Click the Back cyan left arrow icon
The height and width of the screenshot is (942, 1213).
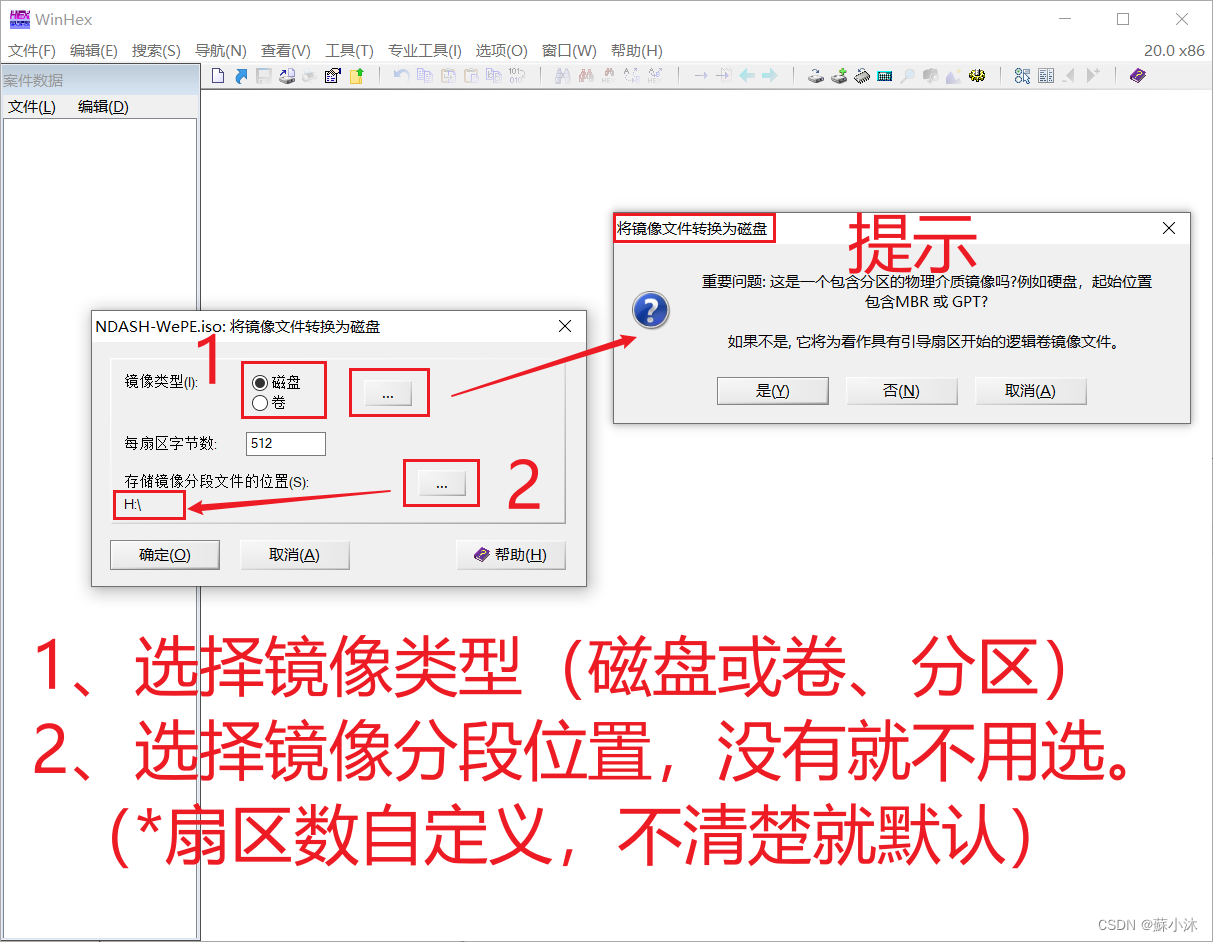747,76
